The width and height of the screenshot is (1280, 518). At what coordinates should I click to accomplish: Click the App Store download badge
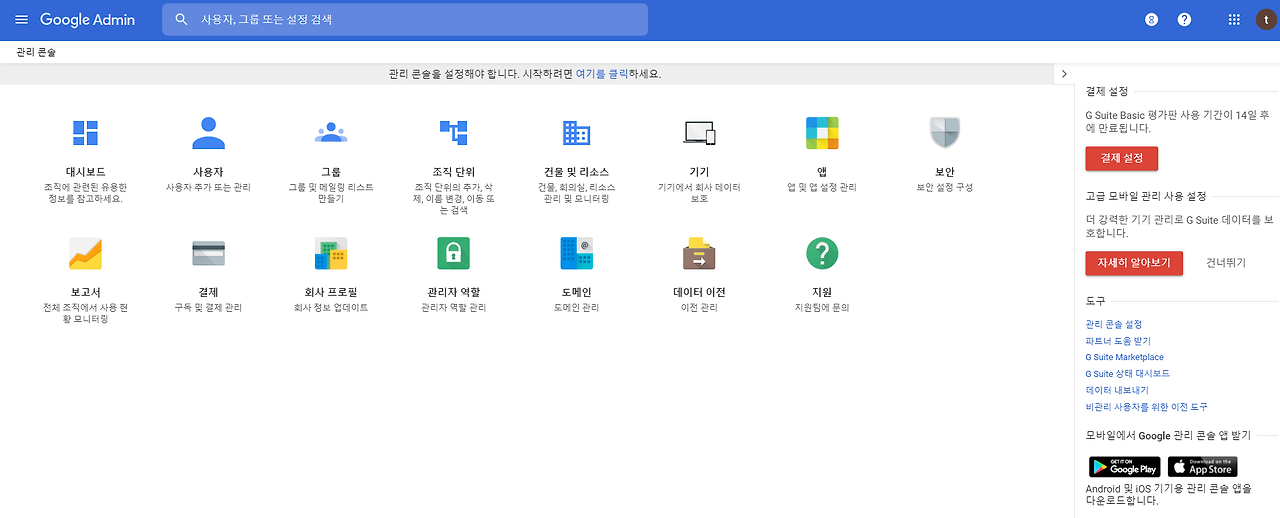(1202, 467)
